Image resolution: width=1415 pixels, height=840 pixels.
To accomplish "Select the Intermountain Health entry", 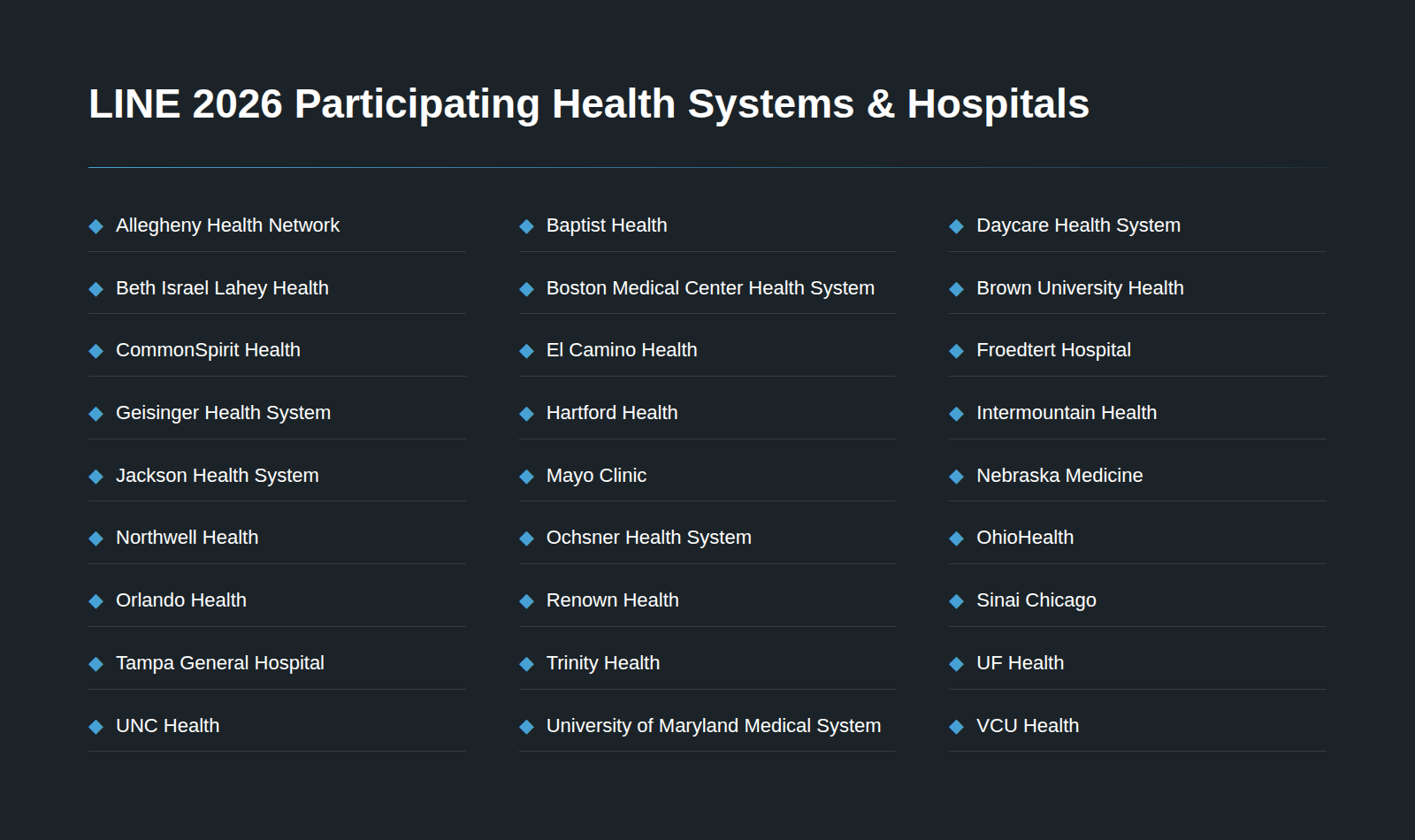I will coord(1137,413).
